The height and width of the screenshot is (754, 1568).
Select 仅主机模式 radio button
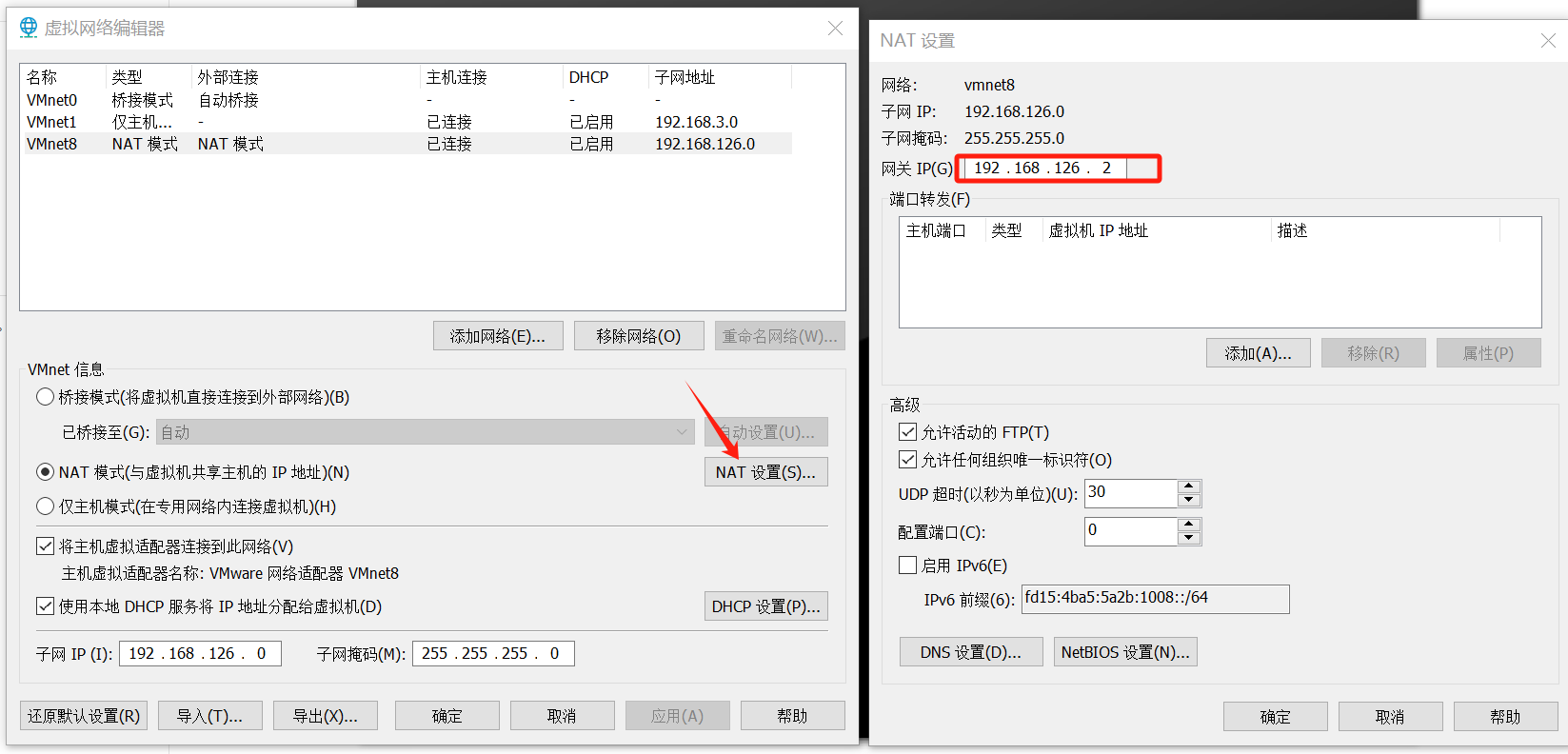[x=45, y=506]
